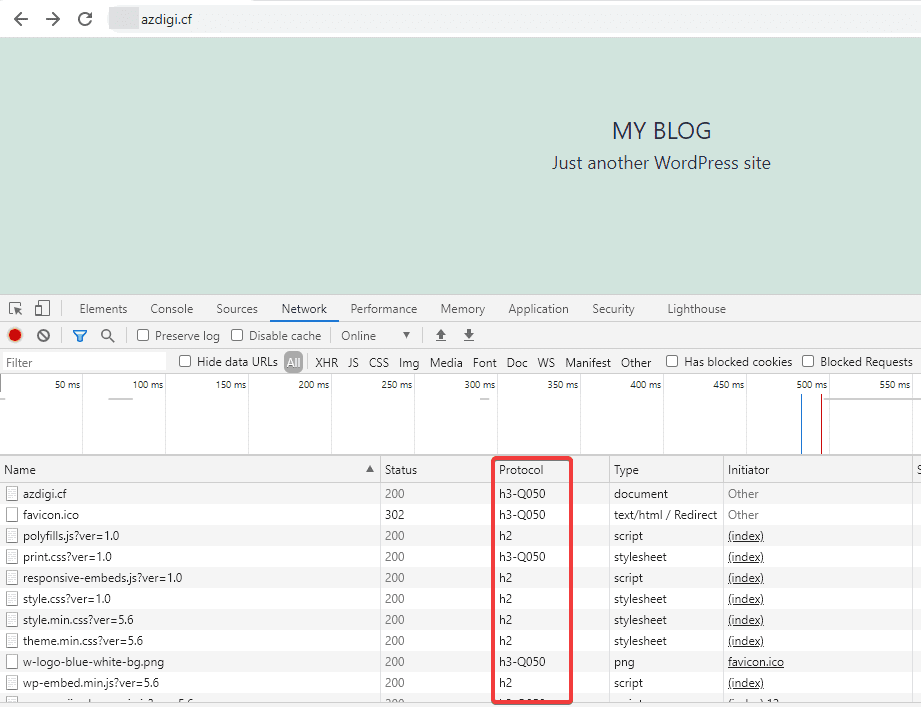Stop recording with the red record icon
This screenshot has width=921, height=707.
12,335
